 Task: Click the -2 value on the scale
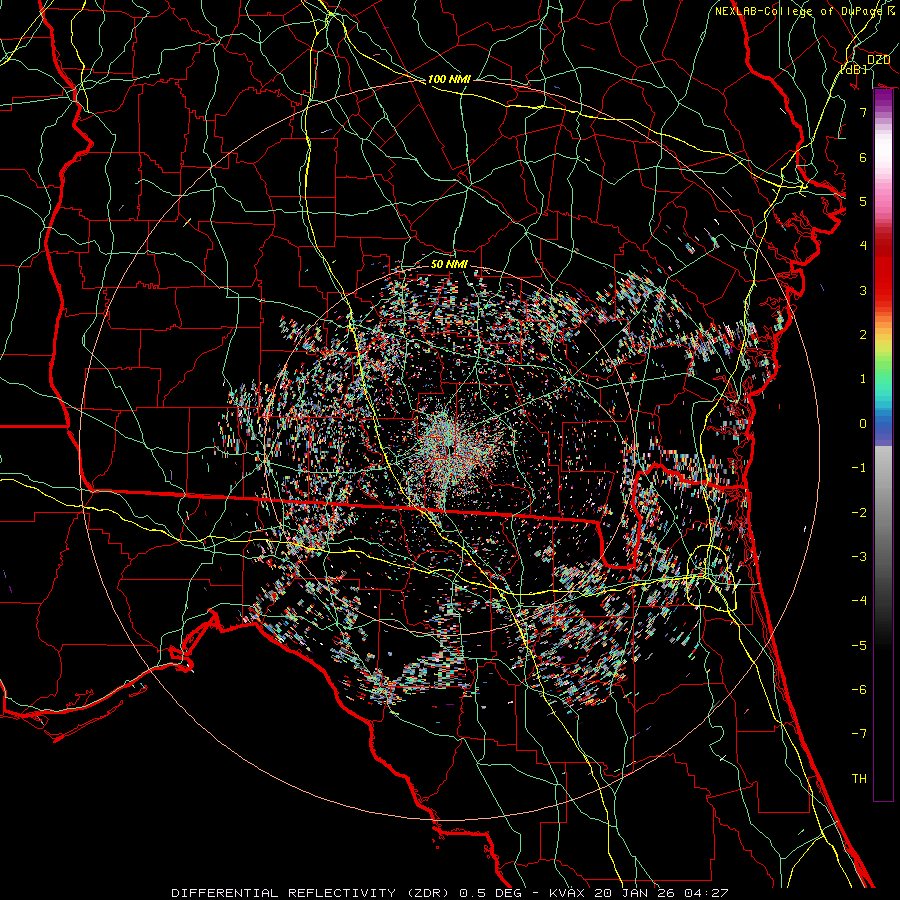click(859, 513)
